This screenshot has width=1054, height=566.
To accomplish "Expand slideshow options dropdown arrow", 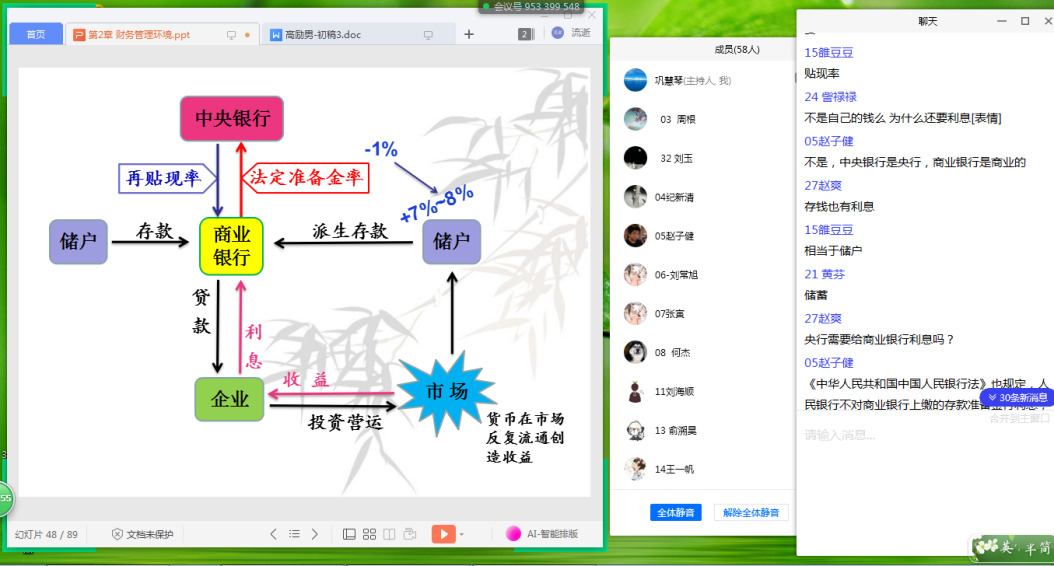I will pyautogui.click(x=462, y=534).
